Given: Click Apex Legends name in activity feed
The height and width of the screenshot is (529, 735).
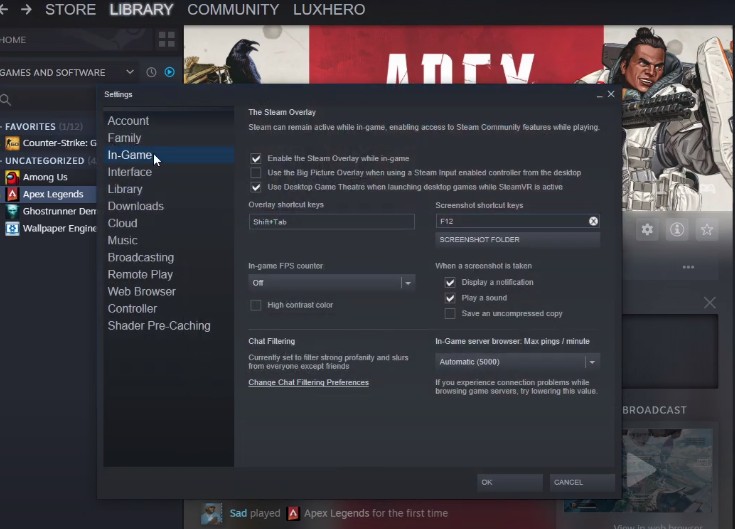Looking at the screenshot, I should click(337, 514).
